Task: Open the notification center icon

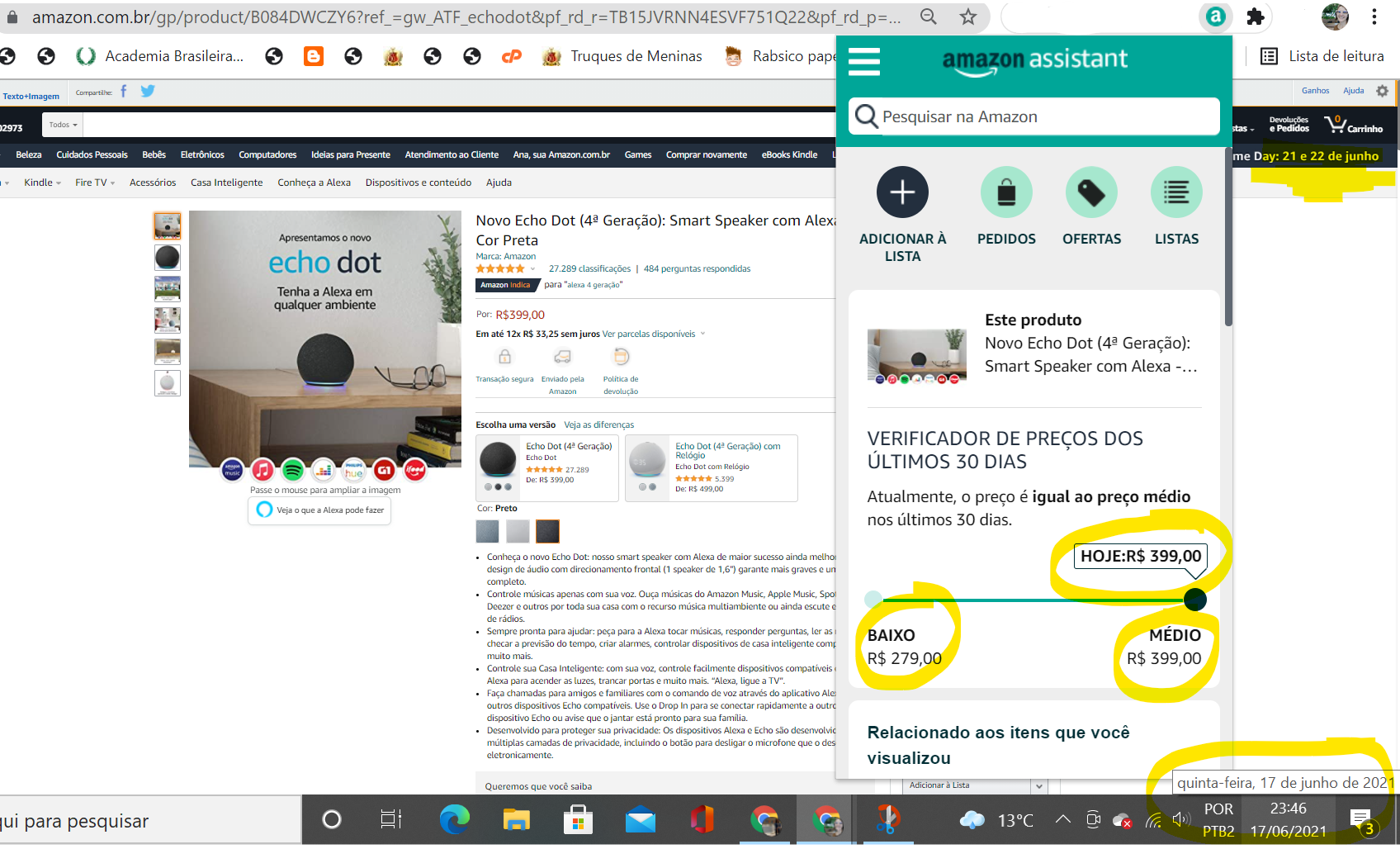Action: tap(1360, 820)
